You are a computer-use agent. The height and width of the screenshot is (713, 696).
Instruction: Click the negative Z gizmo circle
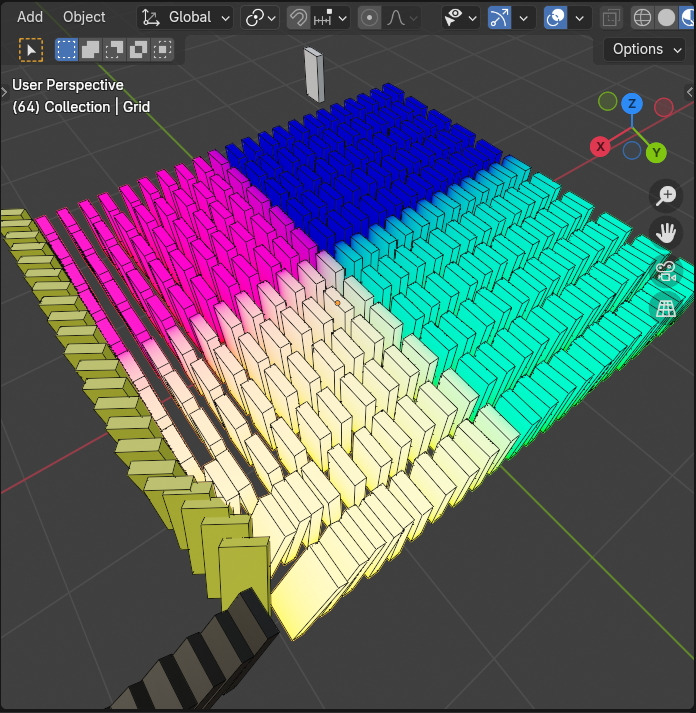pyautogui.click(x=632, y=151)
